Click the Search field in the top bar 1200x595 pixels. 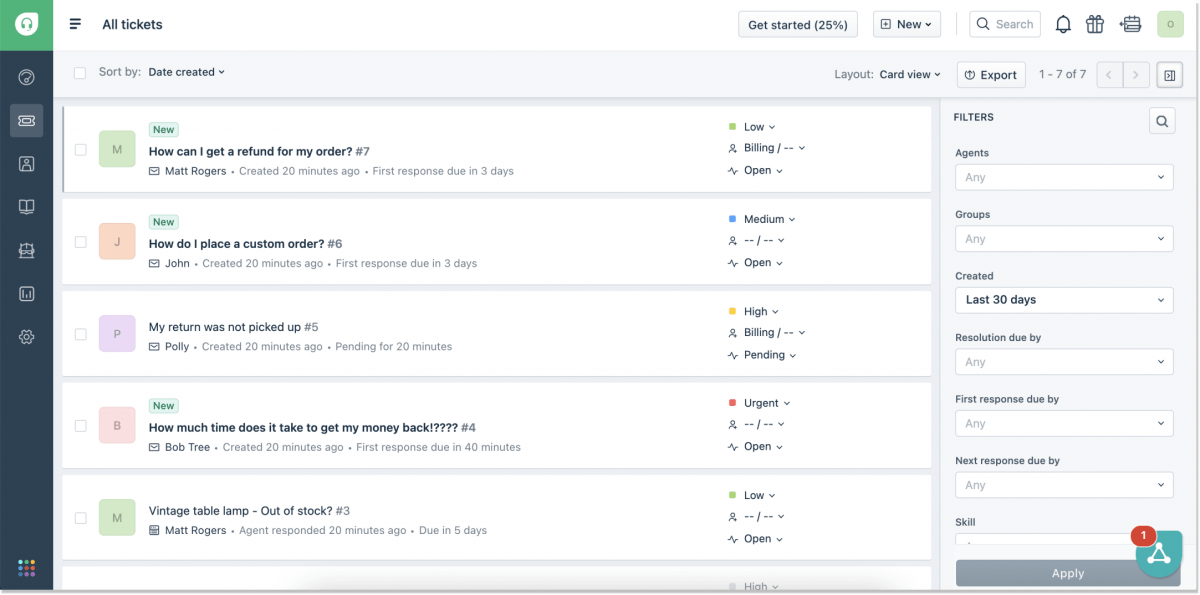click(1004, 23)
